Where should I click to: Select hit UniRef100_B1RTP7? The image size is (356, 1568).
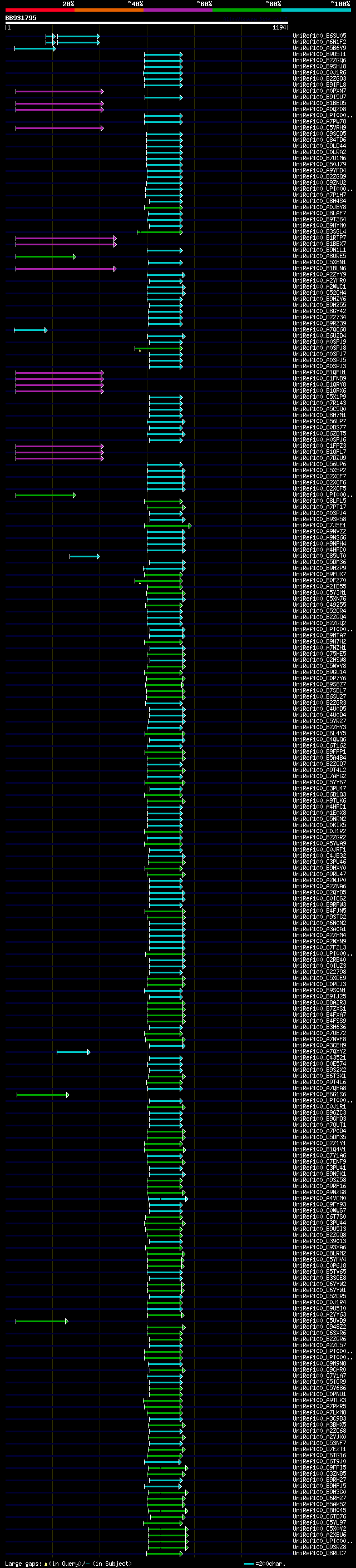pyautogui.click(x=319, y=238)
